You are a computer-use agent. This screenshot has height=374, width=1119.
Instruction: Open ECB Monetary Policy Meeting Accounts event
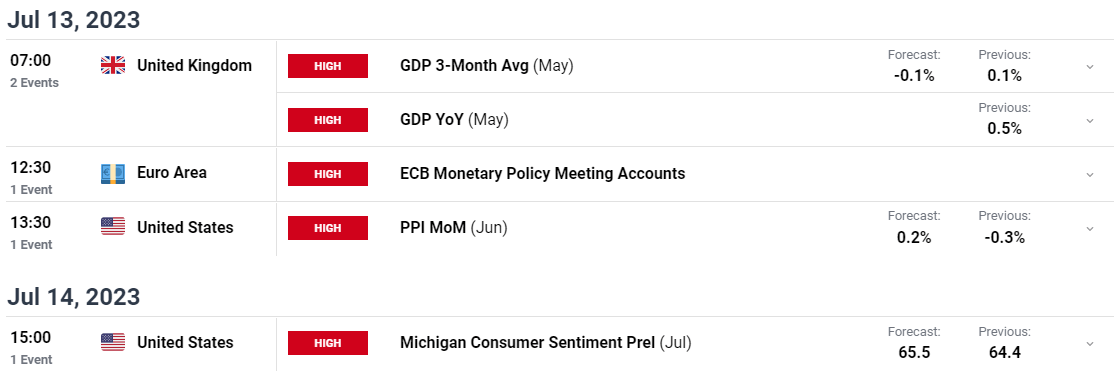point(542,173)
